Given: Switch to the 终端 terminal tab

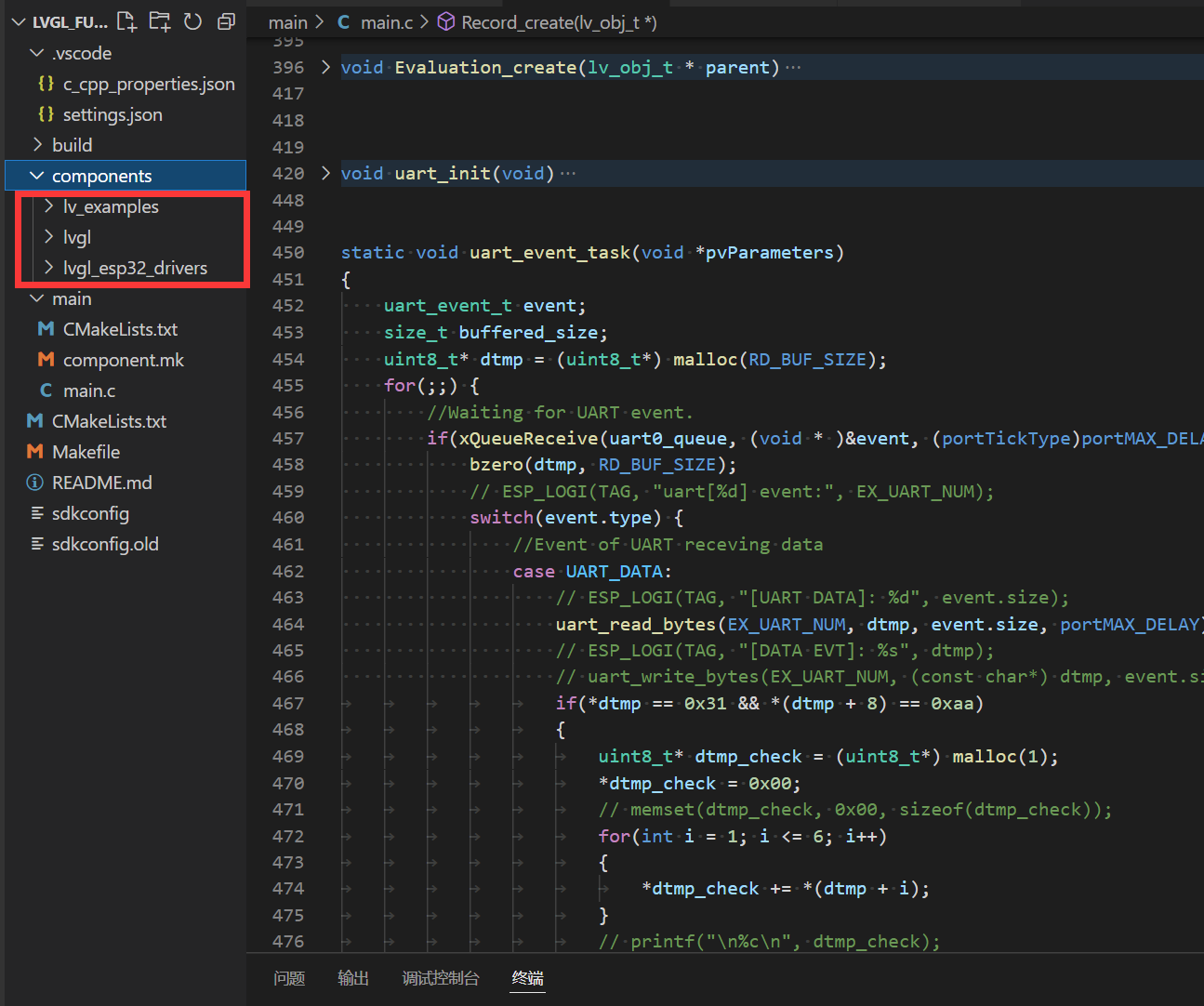Looking at the screenshot, I should click(527, 978).
